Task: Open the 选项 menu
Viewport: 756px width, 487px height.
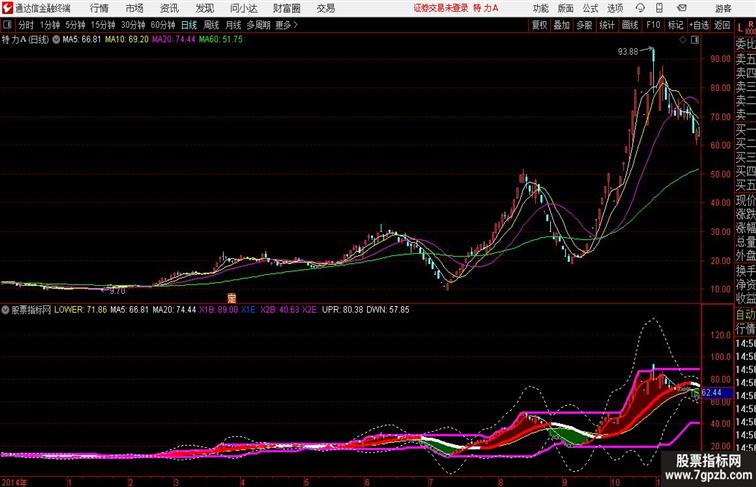Action: 615,8
